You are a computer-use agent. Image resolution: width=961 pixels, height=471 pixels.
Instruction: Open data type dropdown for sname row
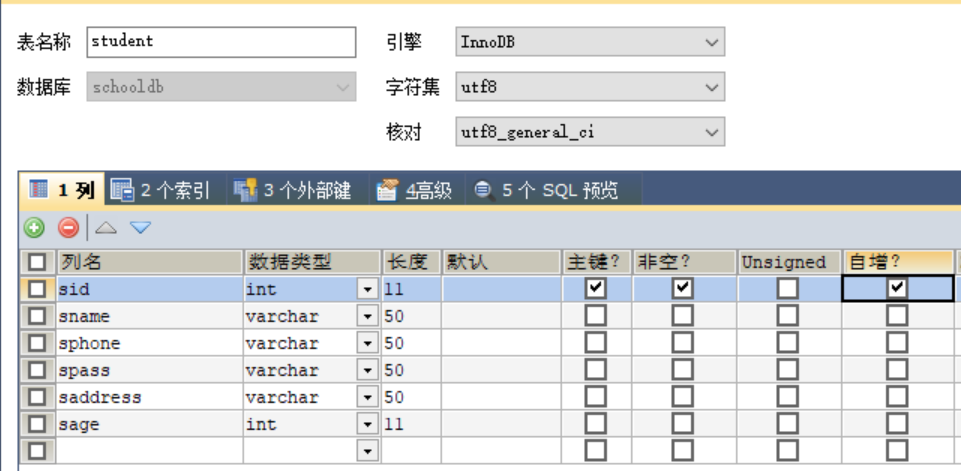(367, 316)
